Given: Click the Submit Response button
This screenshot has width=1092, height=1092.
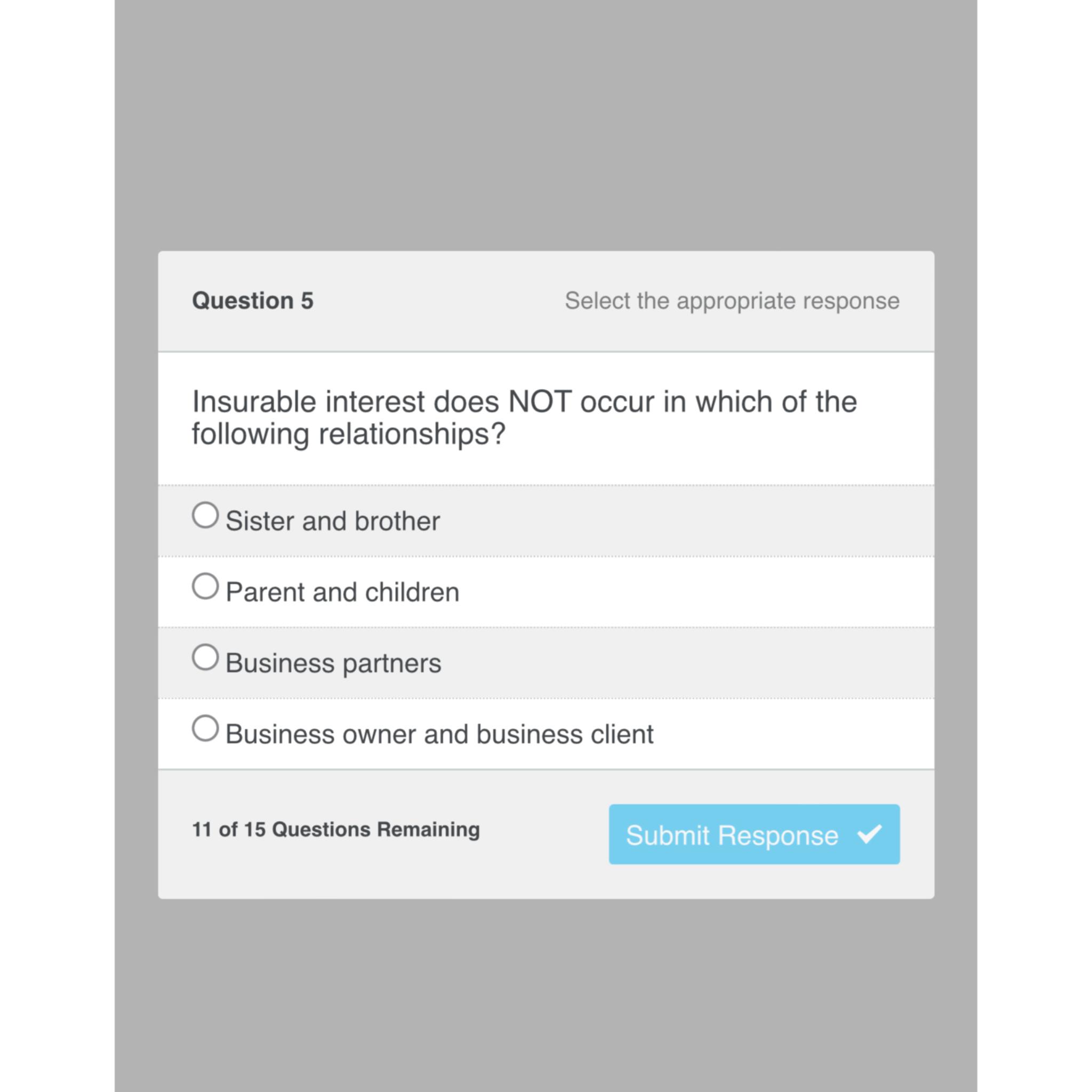Looking at the screenshot, I should (x=754, y=836).
